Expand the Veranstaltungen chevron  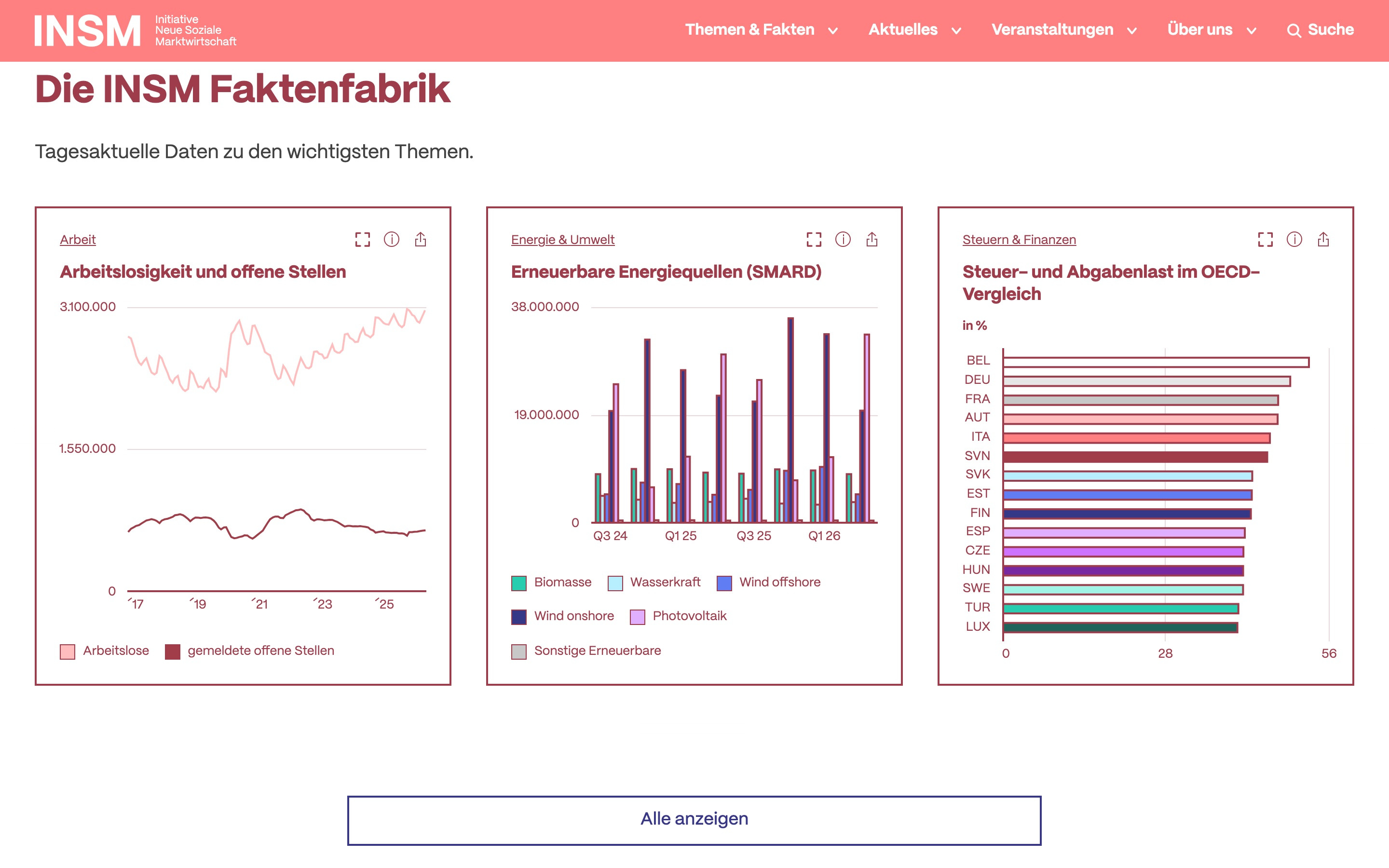pos(1132,31)
